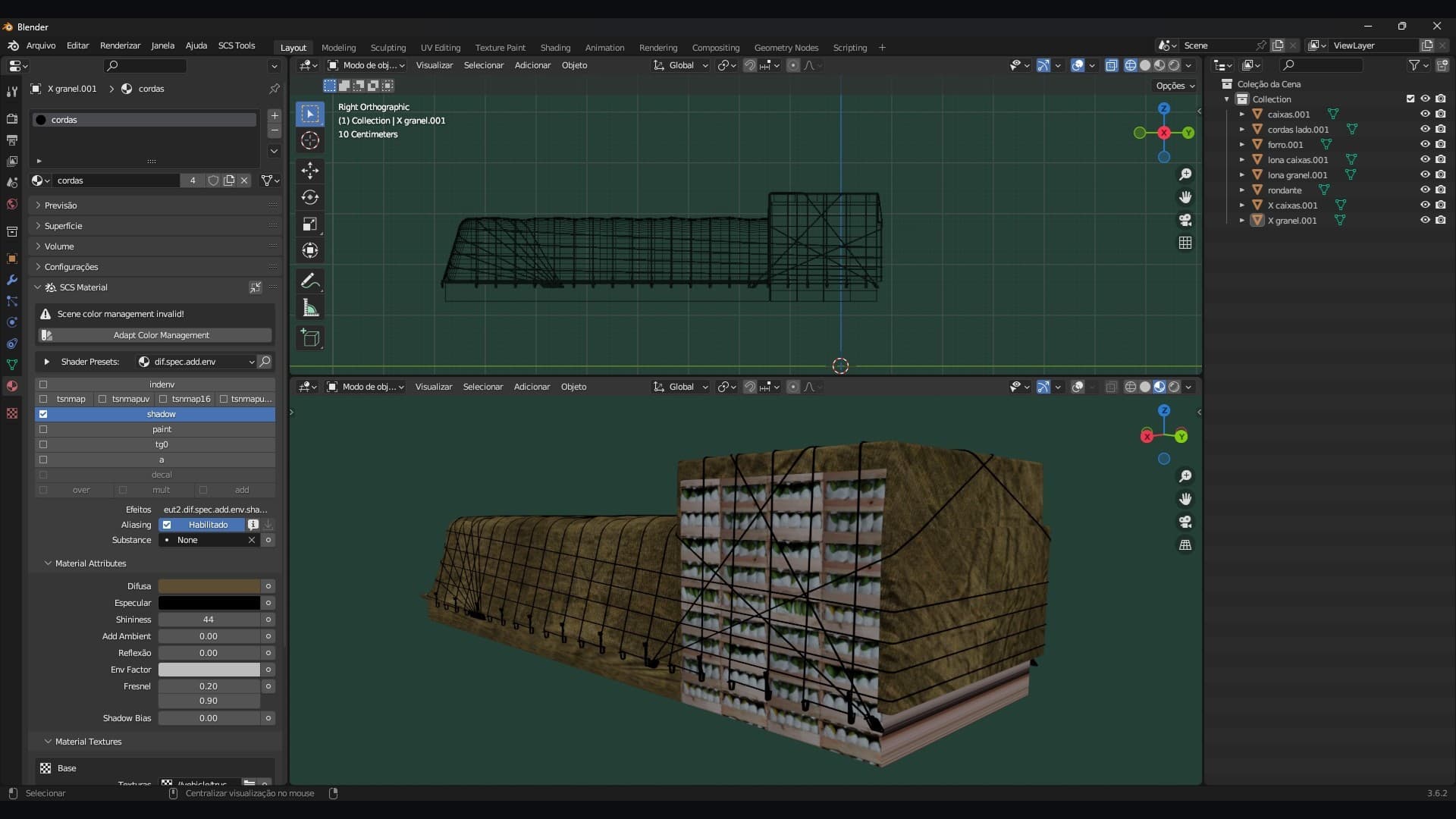The width and height of the screenshot is (1456, 819).
Task: Switch to the Shading workspace tab
Action: click(555, 48)
